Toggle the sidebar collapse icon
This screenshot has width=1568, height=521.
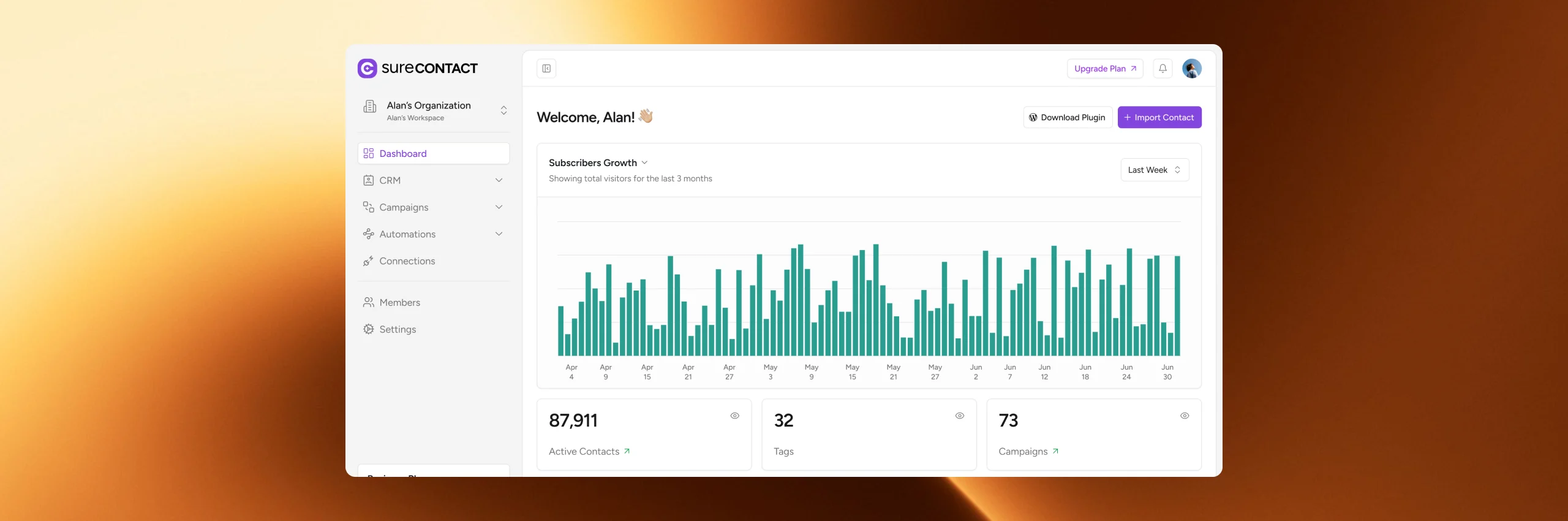pyautogui.click(x=546, y=69)
